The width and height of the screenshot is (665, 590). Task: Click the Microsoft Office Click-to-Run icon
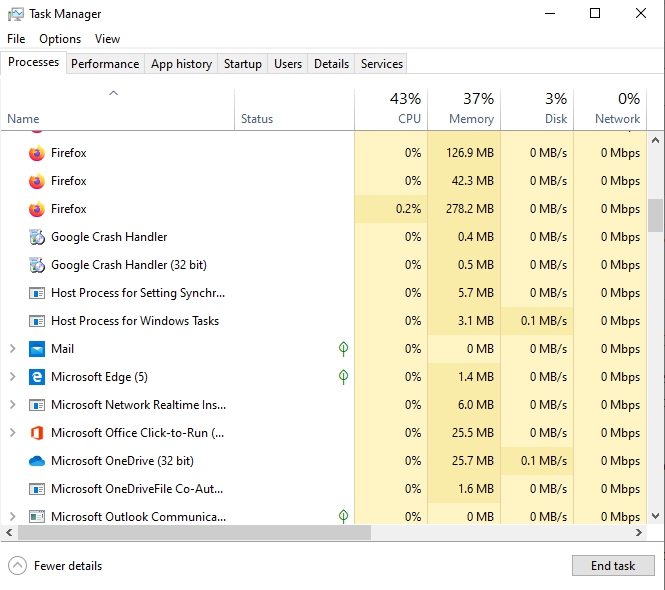coord(37,433)
